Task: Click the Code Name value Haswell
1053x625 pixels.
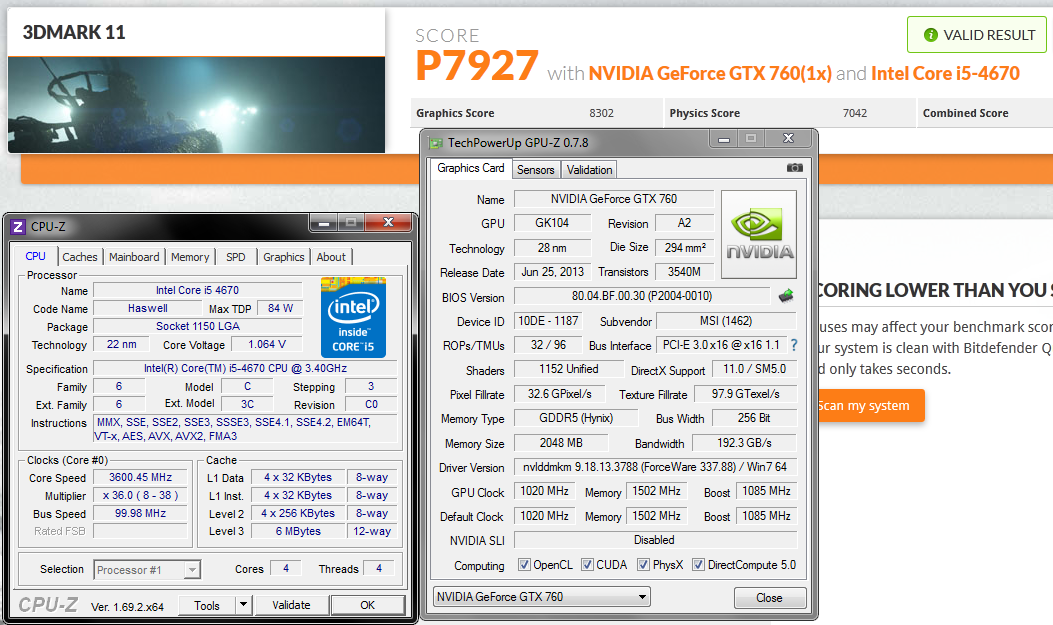Action: [x=148, y=308]
